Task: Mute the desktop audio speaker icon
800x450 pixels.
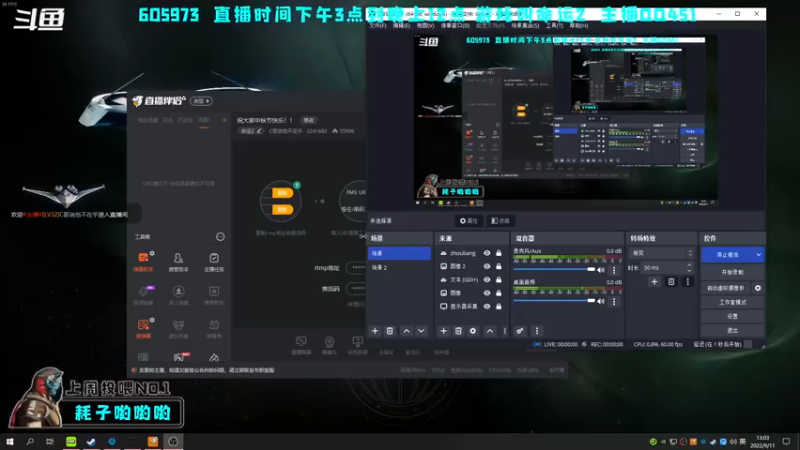Action: pyautogui.click(x=601, y=301)
